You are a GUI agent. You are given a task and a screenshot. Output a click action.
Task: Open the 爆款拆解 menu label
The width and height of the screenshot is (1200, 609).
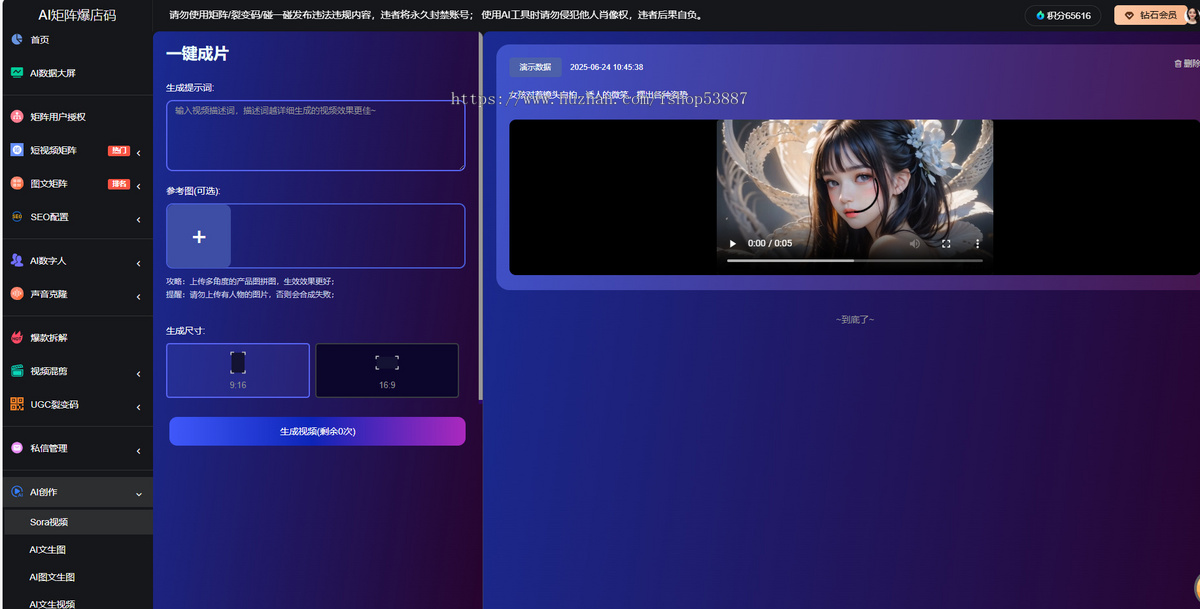click(49, 338)
